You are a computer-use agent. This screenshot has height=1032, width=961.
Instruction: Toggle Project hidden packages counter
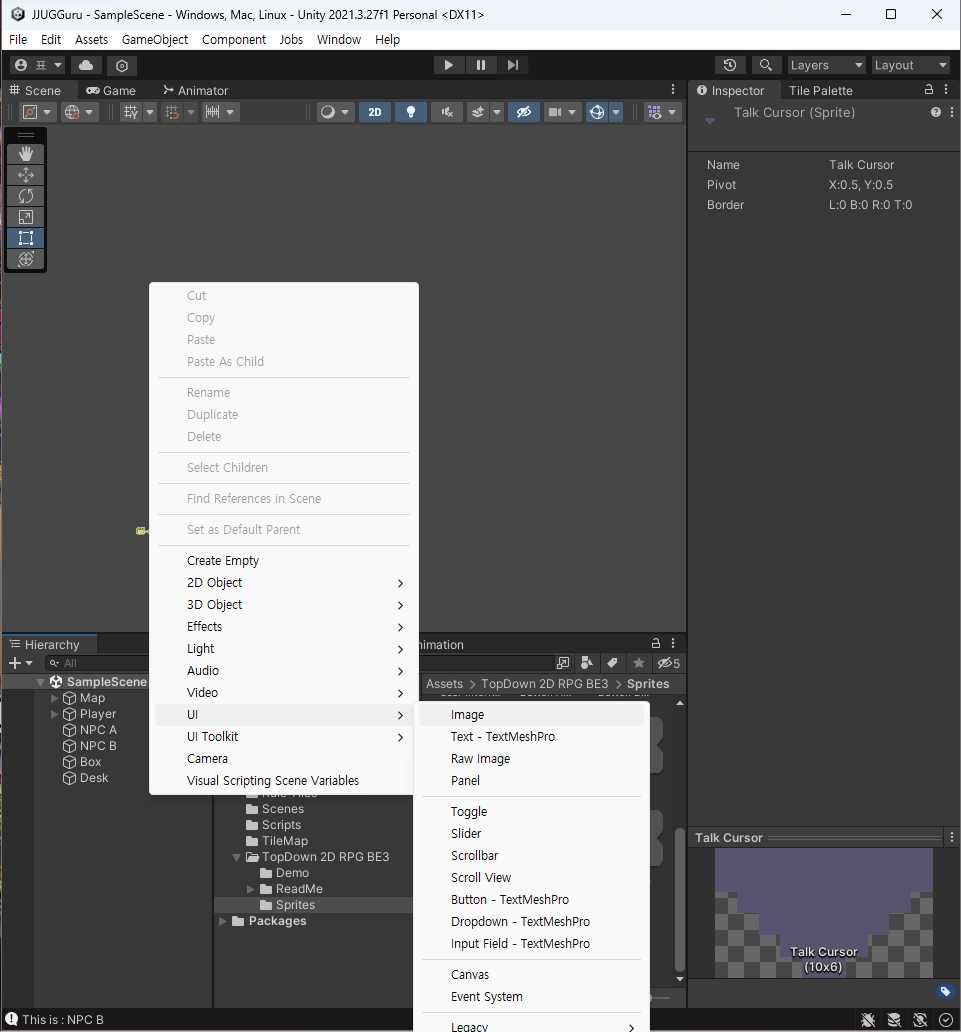tap(668, 663)
